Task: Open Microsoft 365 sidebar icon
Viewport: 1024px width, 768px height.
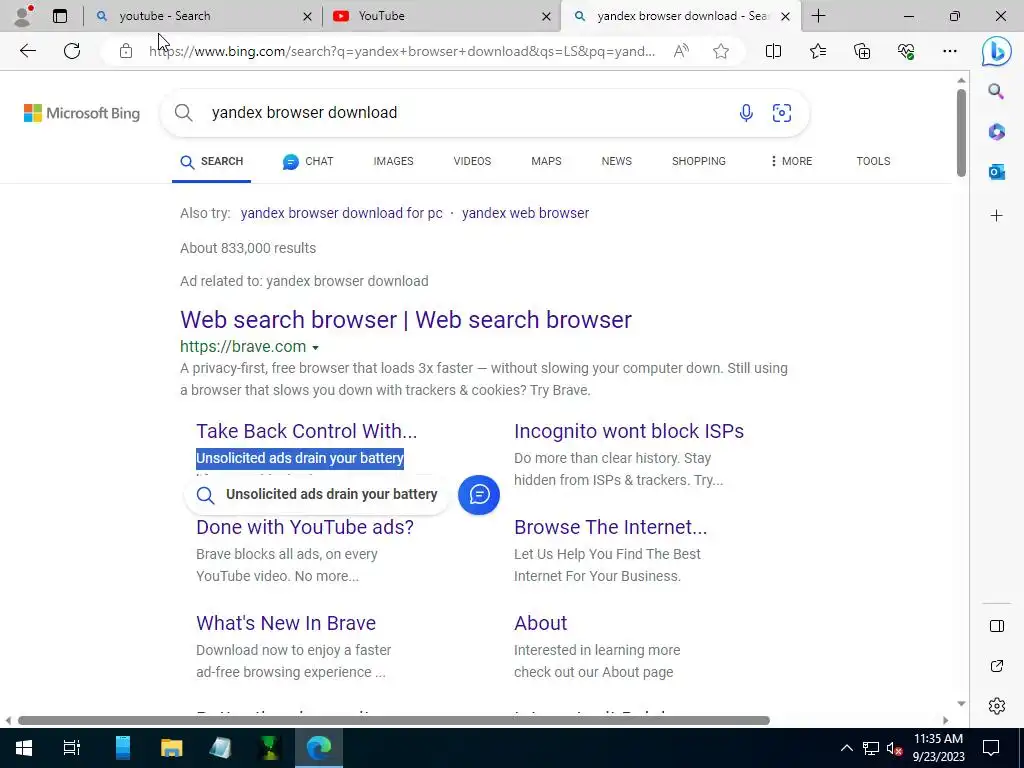Action: 996,132
